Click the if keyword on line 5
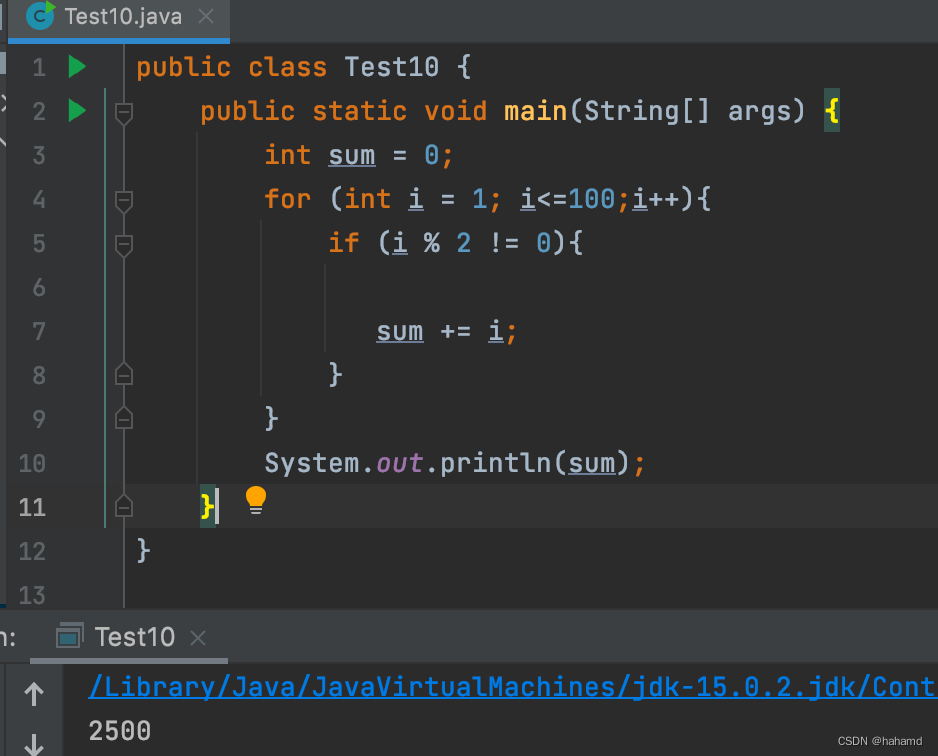 [344, 243]
